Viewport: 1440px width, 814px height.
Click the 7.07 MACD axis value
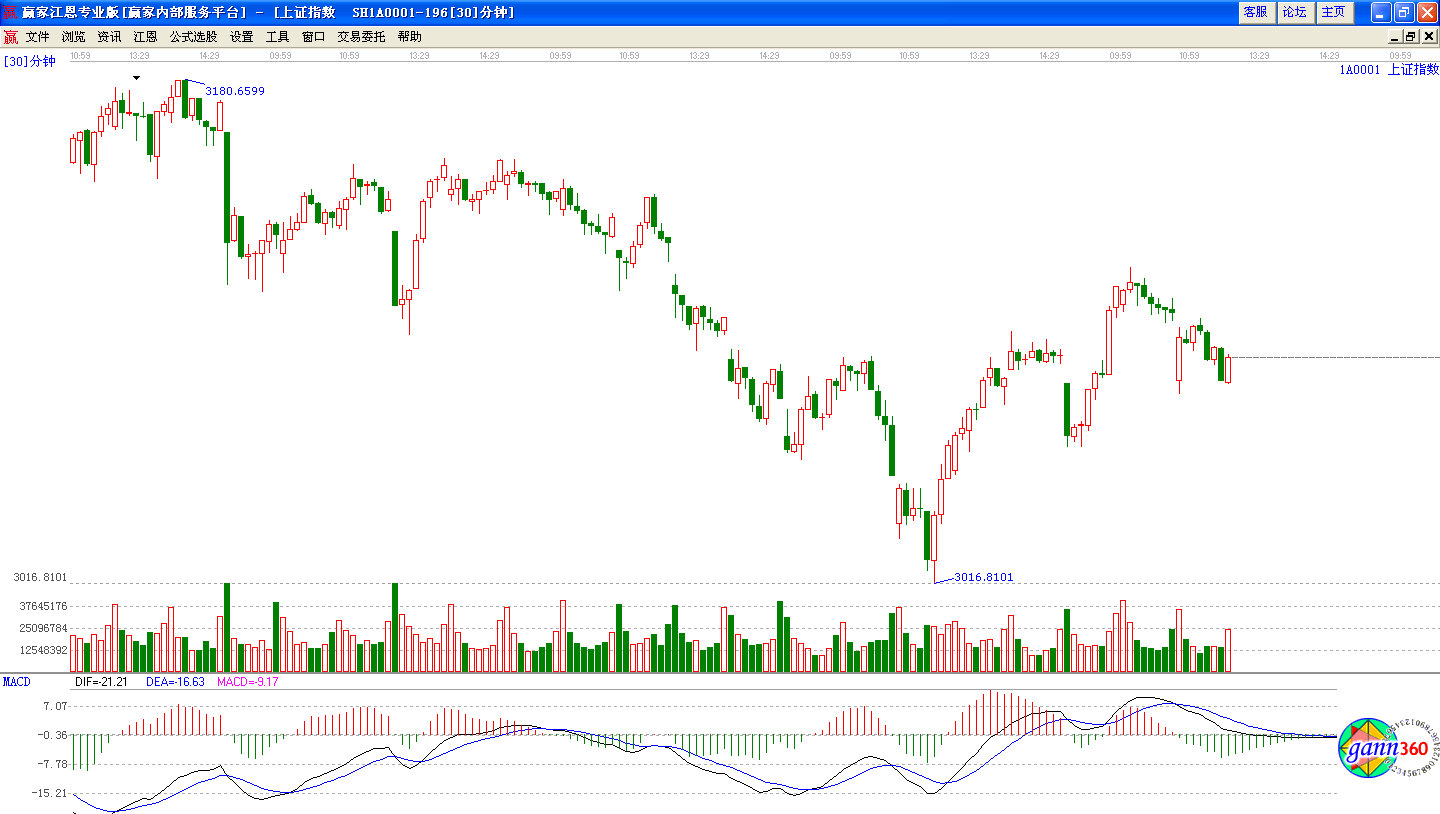54,706
